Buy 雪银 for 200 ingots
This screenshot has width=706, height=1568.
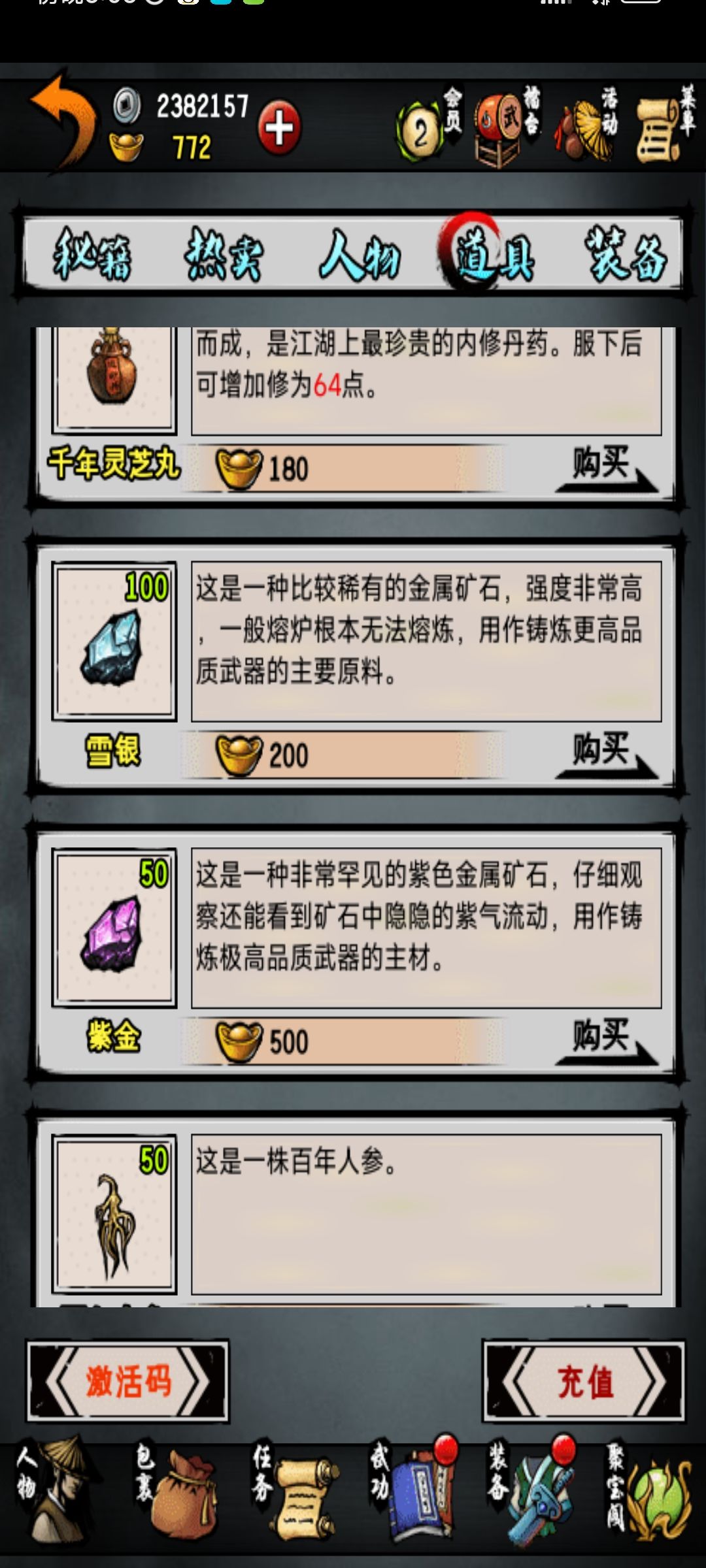[606, 755]
